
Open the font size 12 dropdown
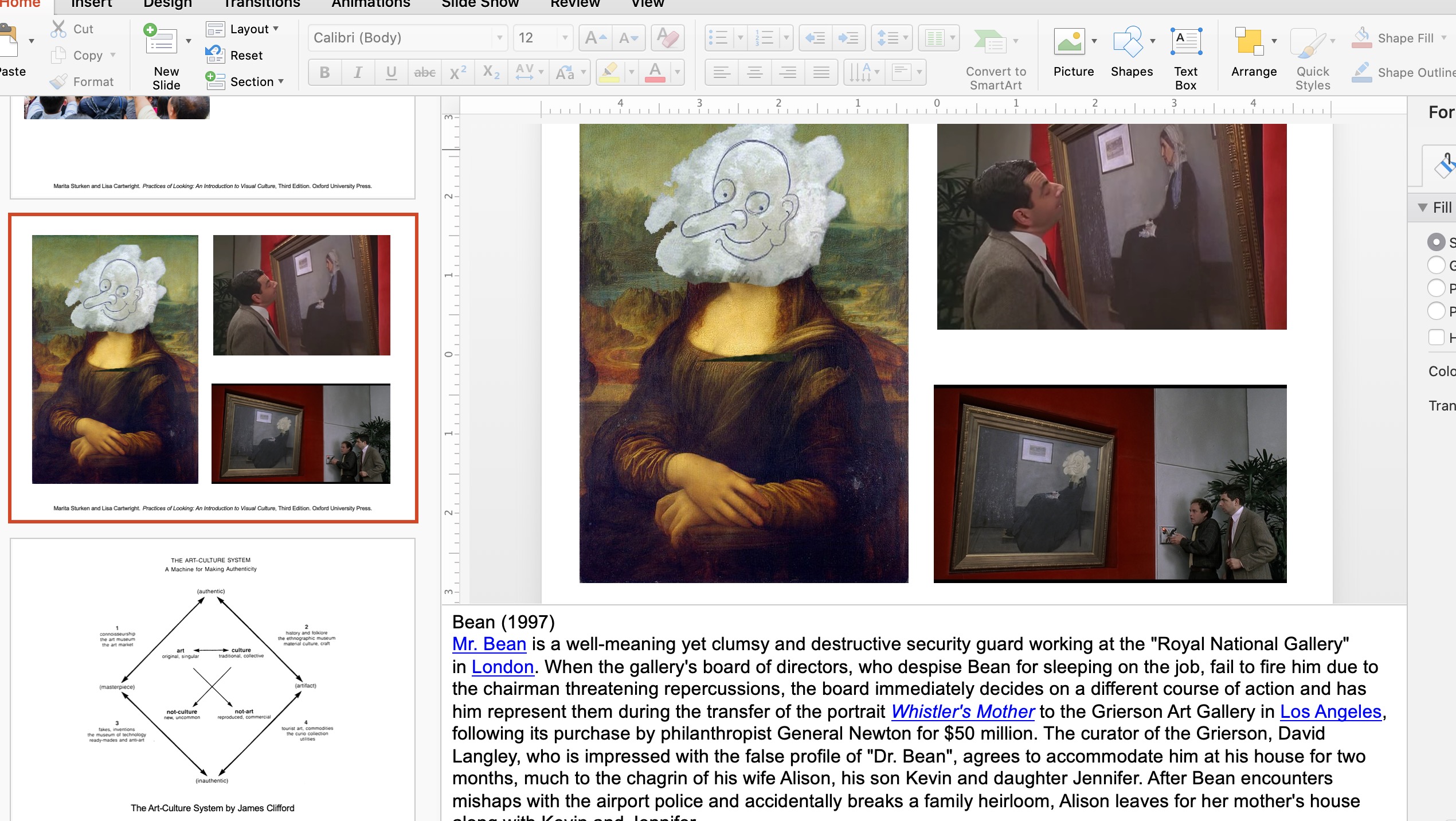(x=565, y=38)
